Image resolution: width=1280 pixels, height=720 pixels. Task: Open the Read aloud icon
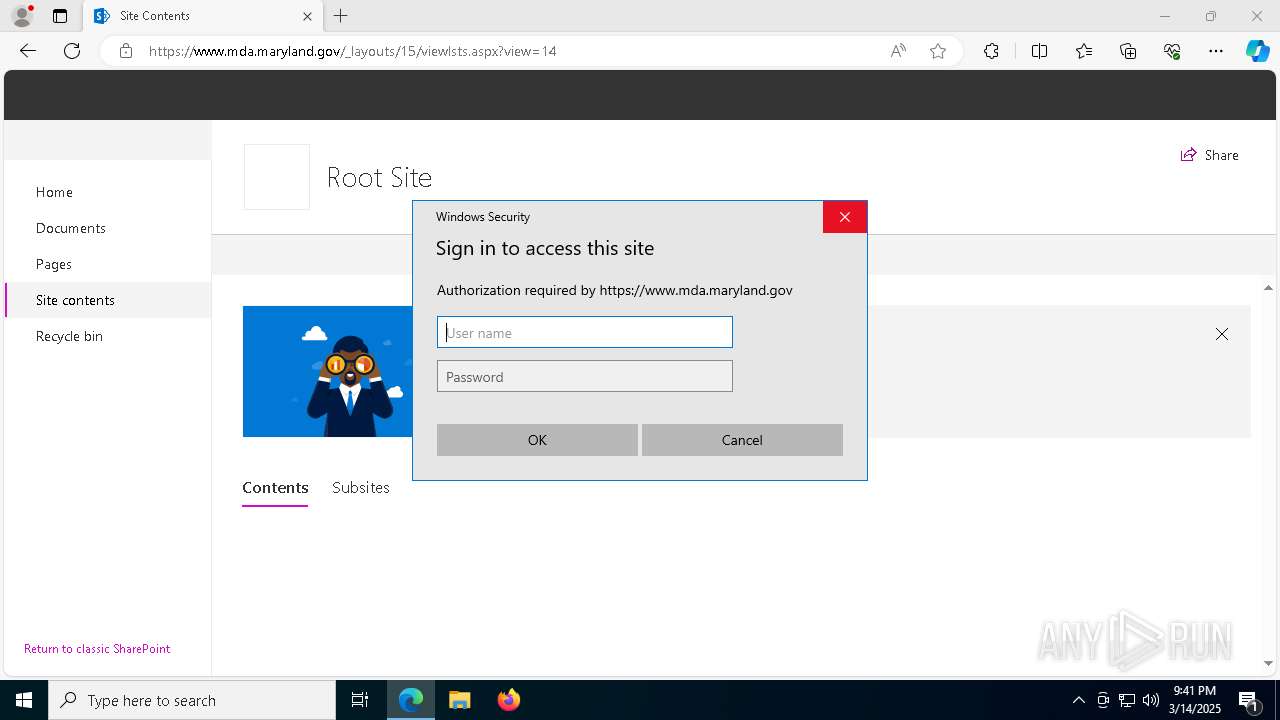pyautogui.click(x=898, y=51)
